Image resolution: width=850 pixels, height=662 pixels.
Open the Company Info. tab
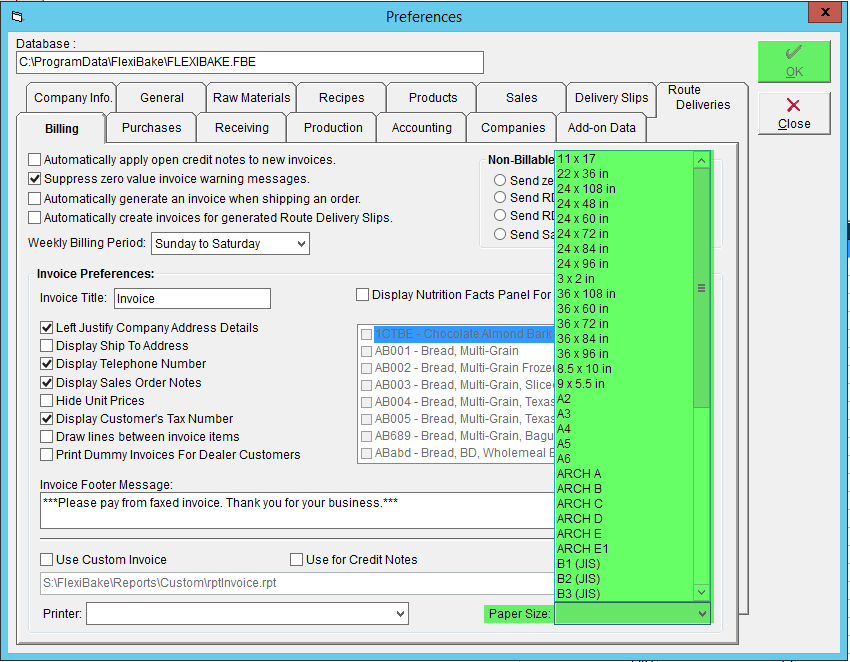tap(73, 98)
